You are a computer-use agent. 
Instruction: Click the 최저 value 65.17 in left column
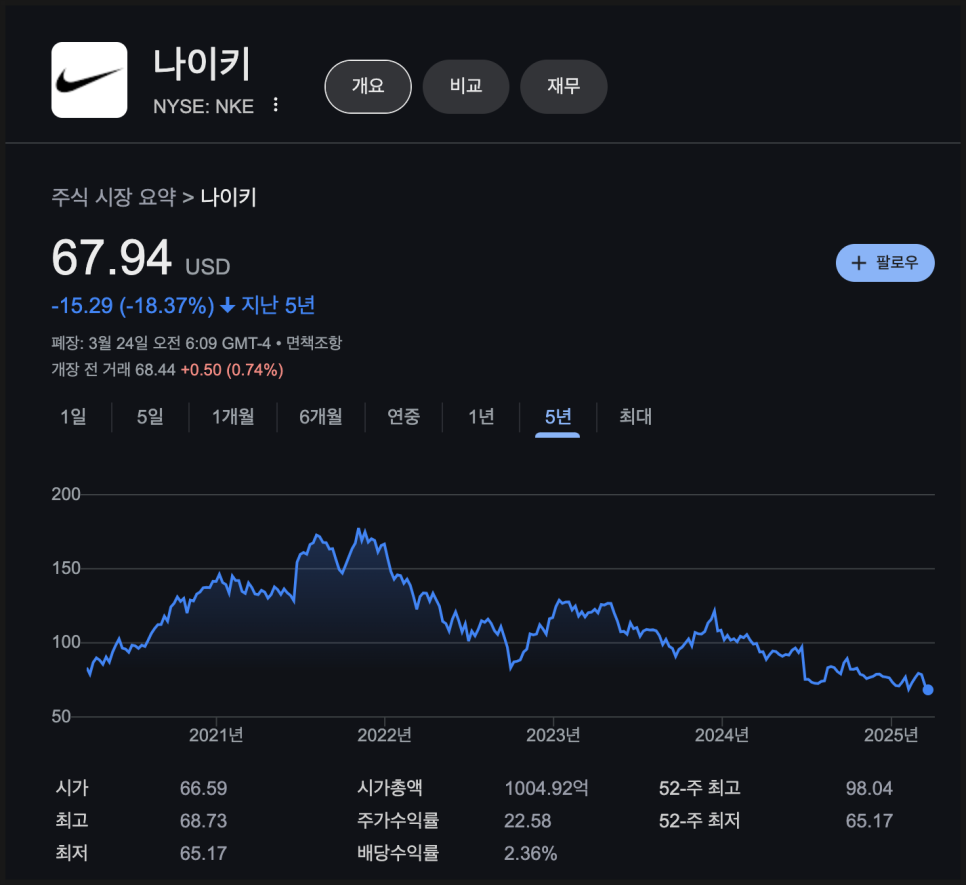(x=203, y=854)
